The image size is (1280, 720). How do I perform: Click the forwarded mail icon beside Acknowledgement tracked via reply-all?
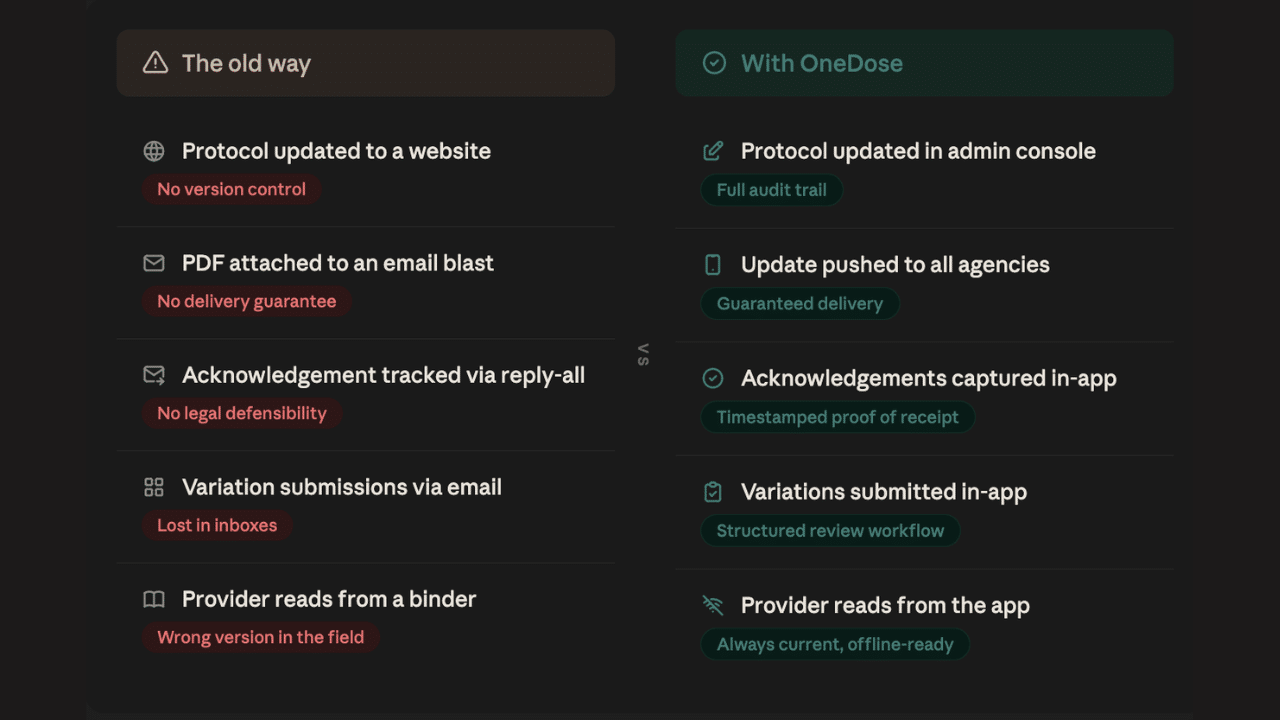(154, 375)
